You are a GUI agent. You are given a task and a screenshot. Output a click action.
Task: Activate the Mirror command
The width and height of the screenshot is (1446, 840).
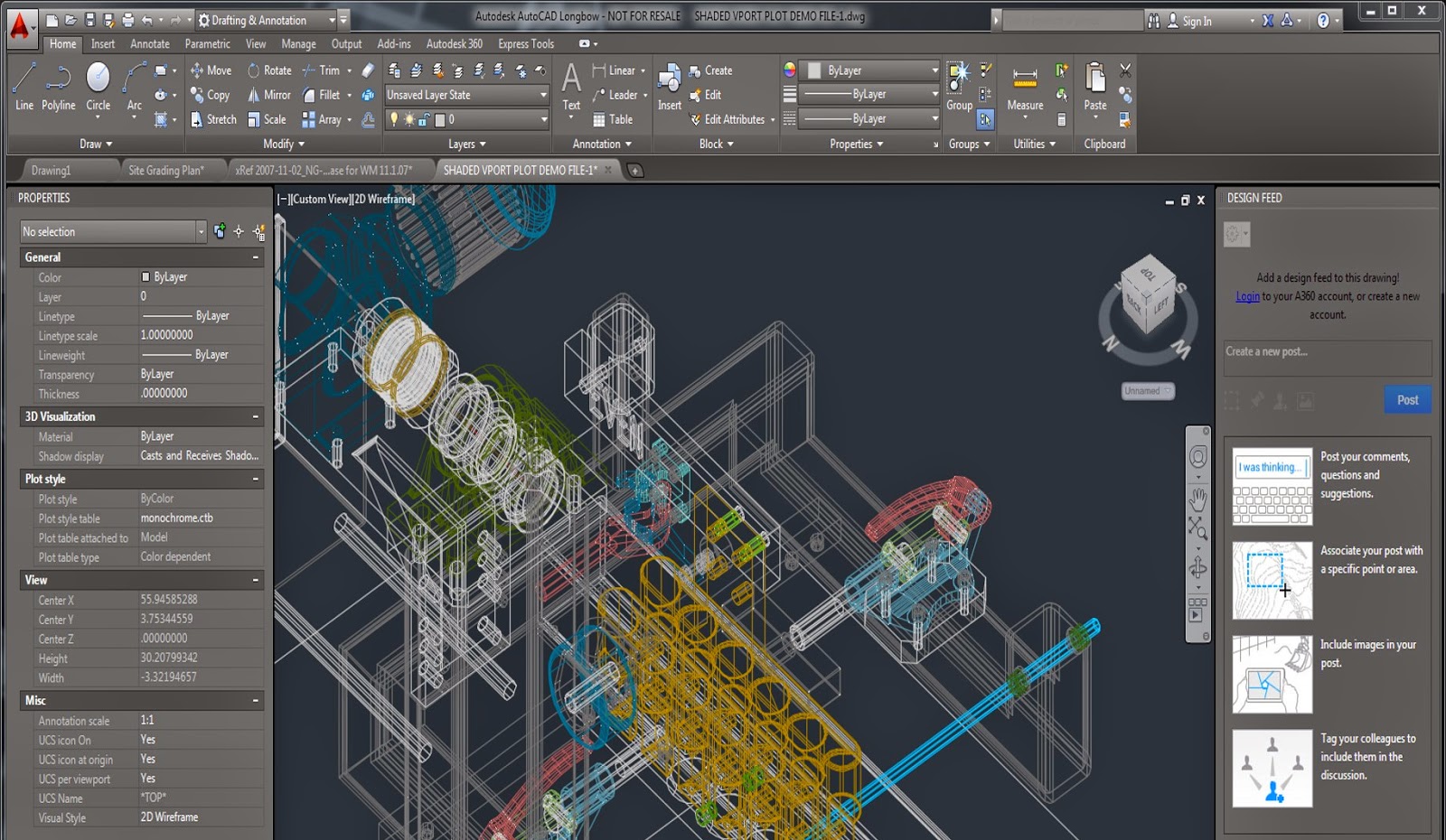269,95
